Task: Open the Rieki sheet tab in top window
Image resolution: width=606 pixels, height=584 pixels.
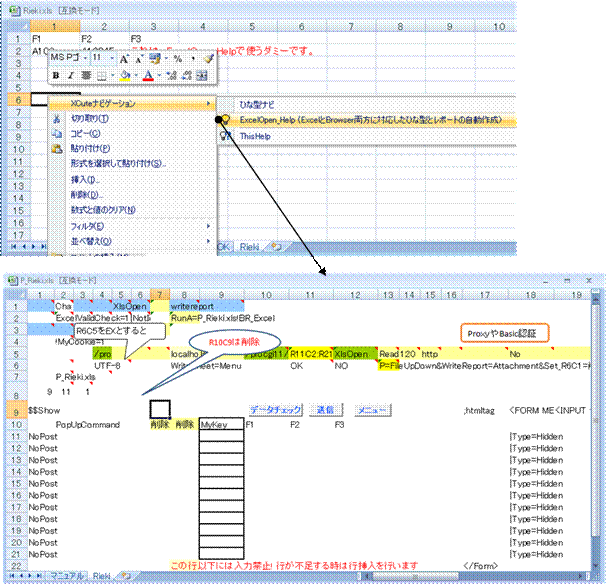Action: point(249,247)
